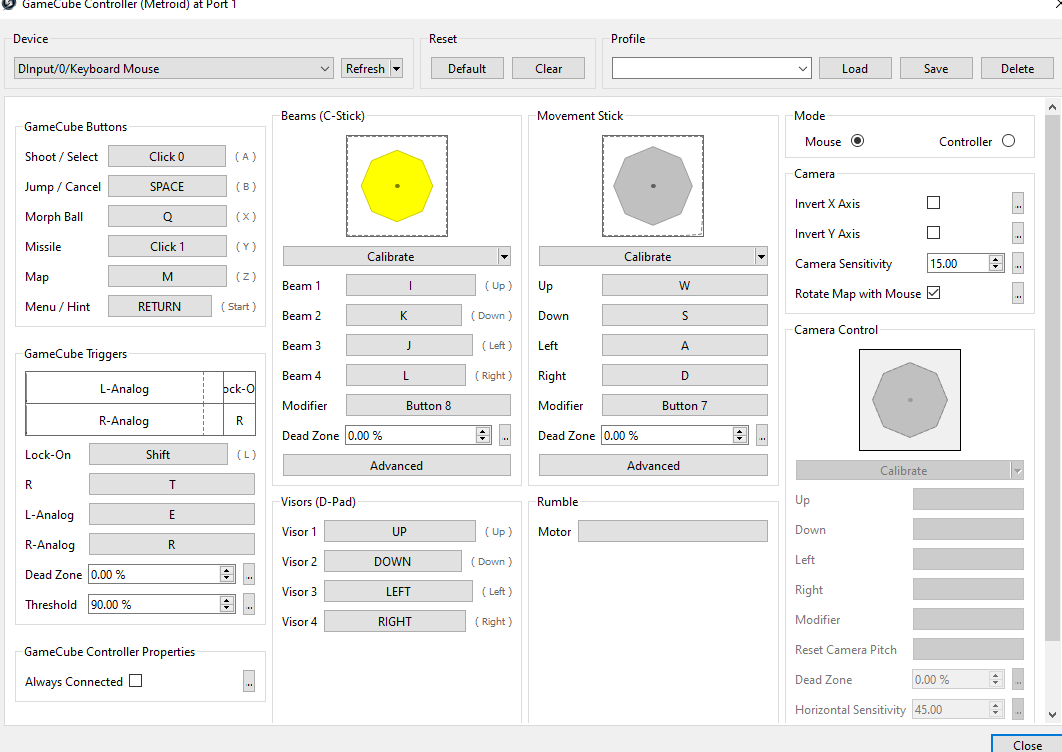Screen dimensions: 1062x752
Task: Expand the Refresh button dropdown arrow
Action: (397, 69)
